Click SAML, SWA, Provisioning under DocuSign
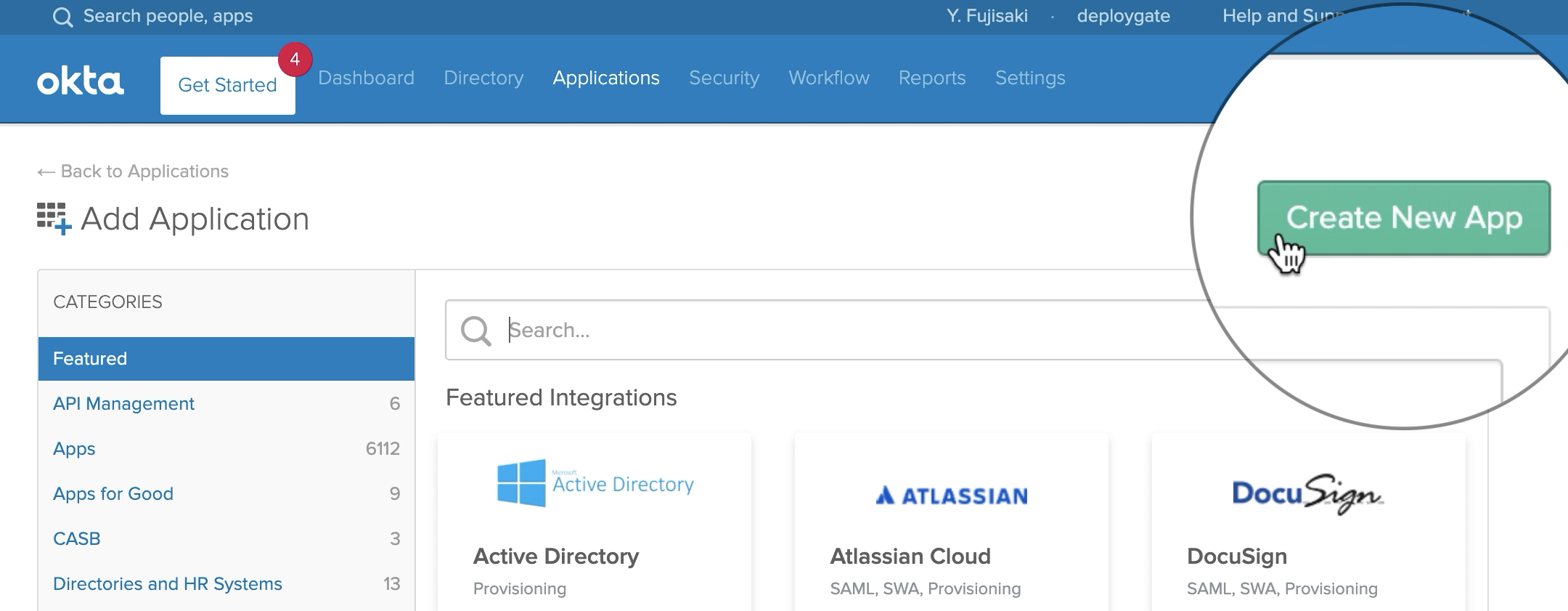1568x611 pixels. [x=1282, y=589]
